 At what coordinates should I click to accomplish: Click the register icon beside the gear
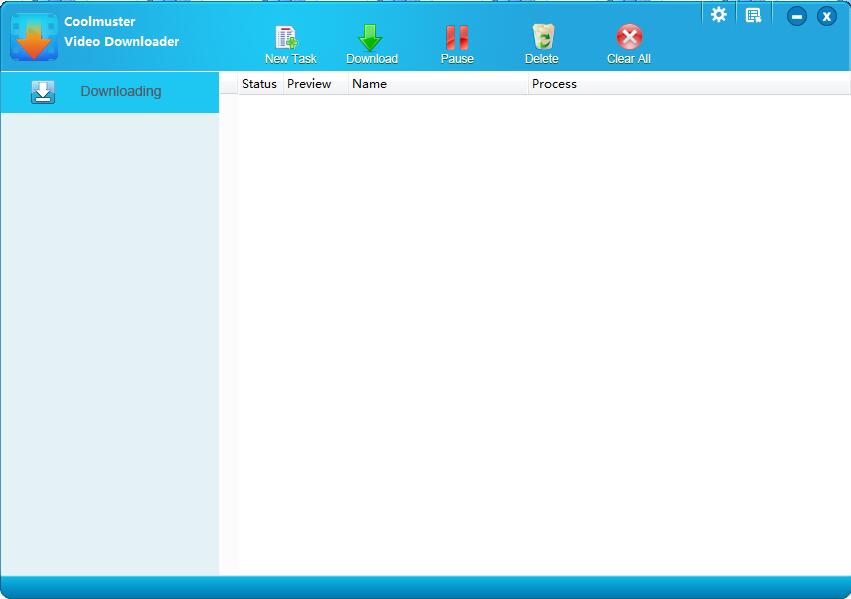pos(753,12)
